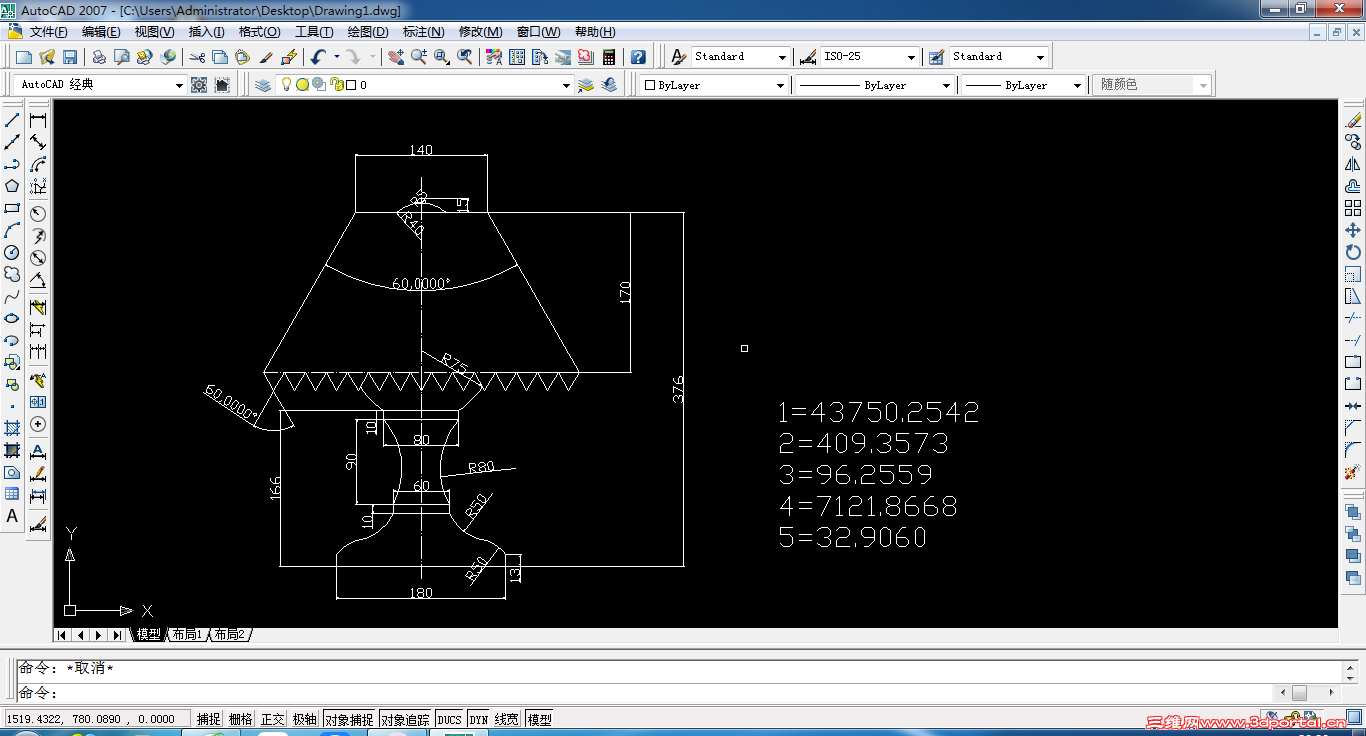Select the Hatch tool
This screenshot has height=736, width=1366.
click(12, 428)
